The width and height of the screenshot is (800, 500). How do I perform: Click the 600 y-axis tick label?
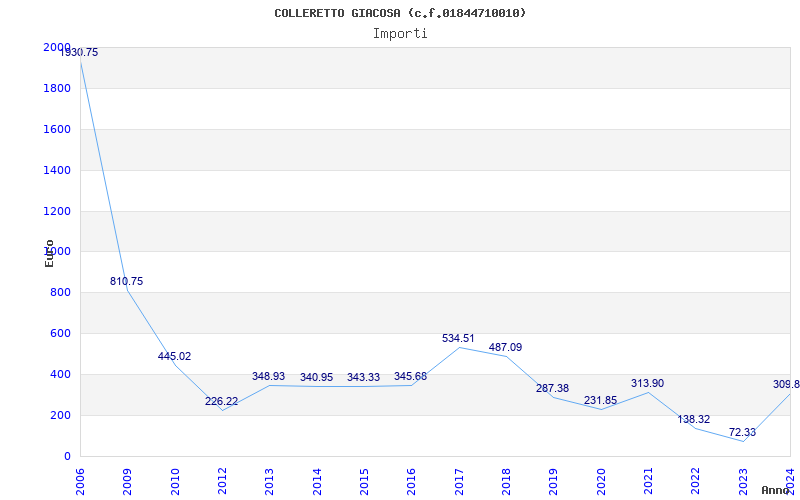point(60,333)
